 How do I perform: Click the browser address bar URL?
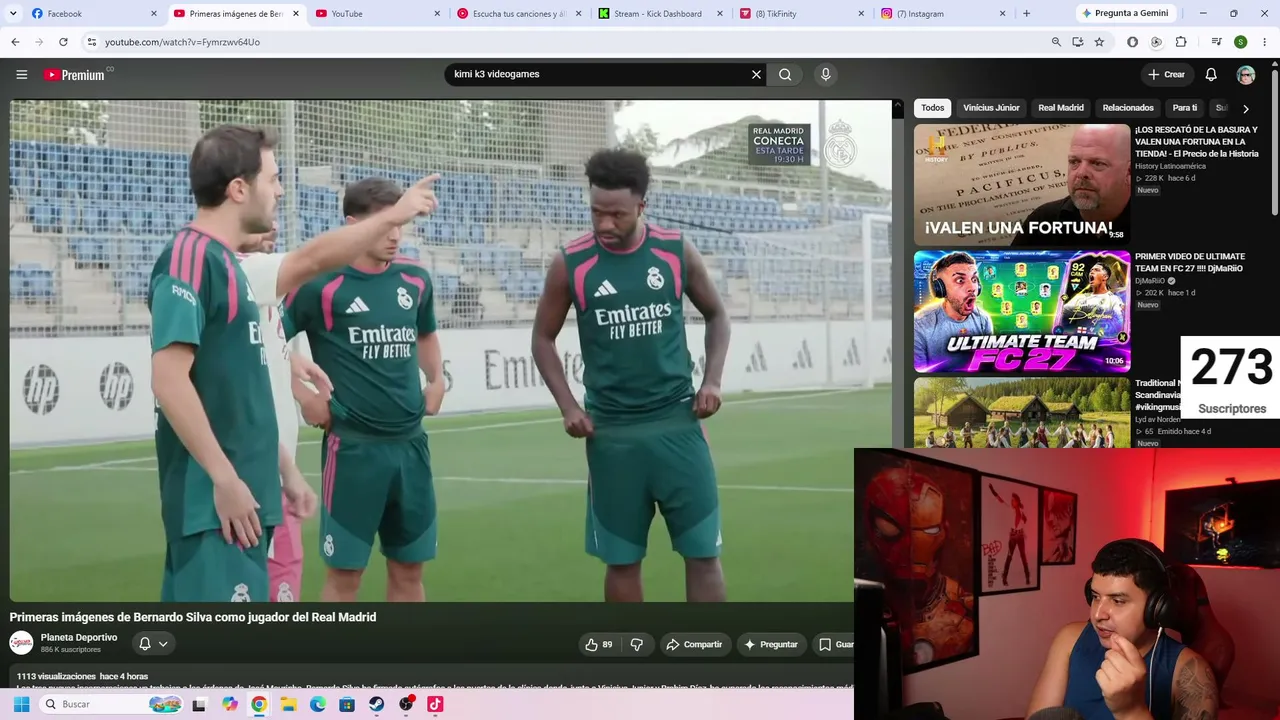click(182, 42)
